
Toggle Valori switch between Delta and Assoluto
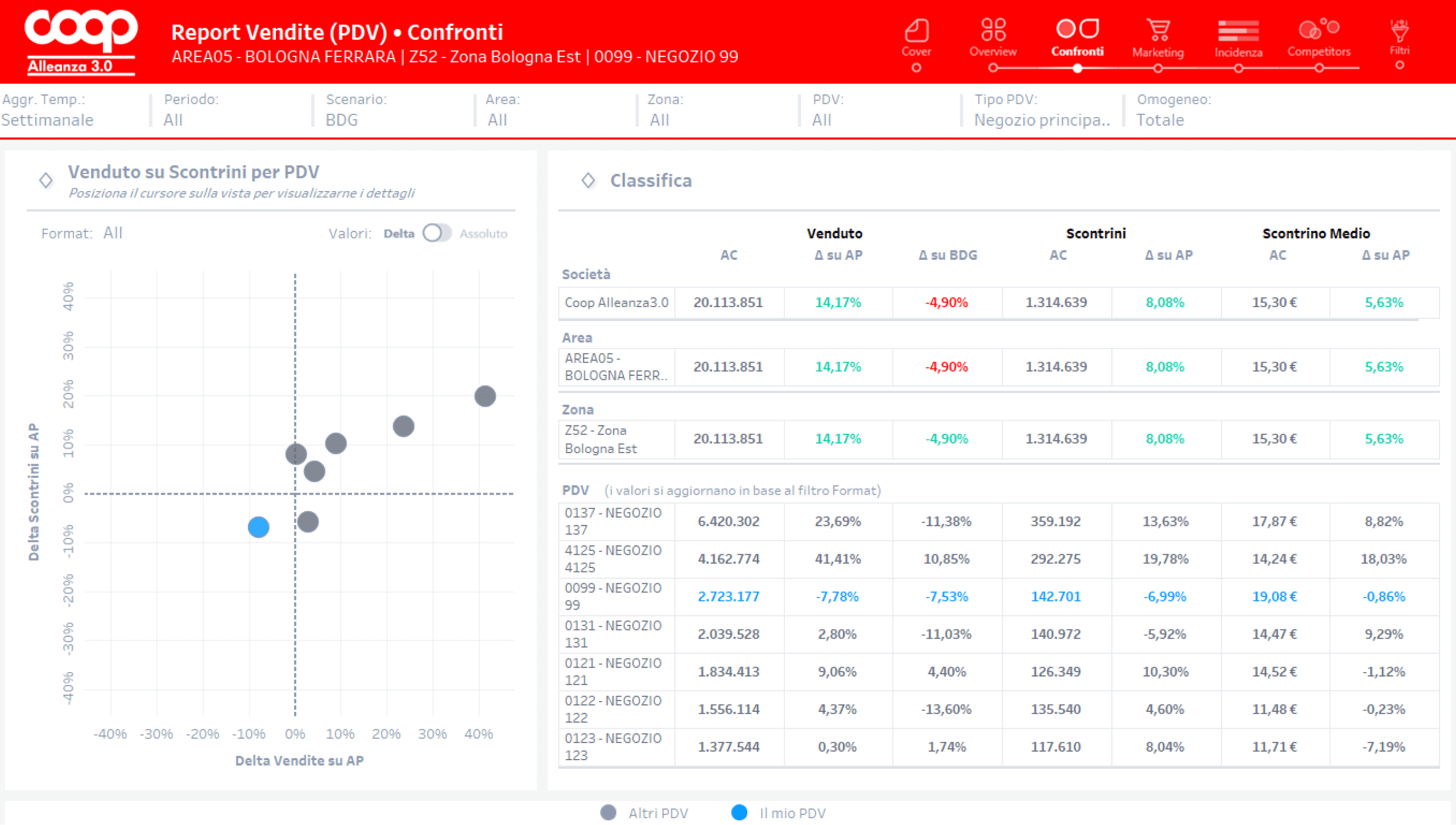[x=437, y=233]
